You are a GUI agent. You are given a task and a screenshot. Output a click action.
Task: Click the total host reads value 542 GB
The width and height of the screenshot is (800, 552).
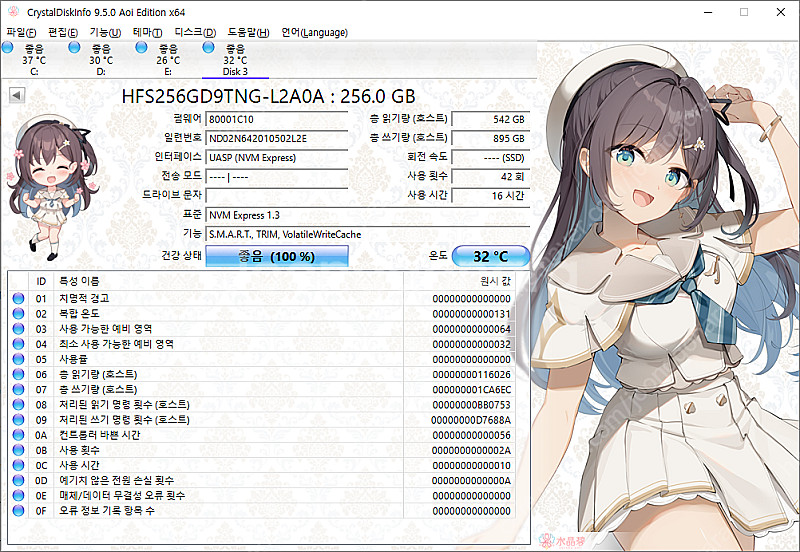pos(491,119)
